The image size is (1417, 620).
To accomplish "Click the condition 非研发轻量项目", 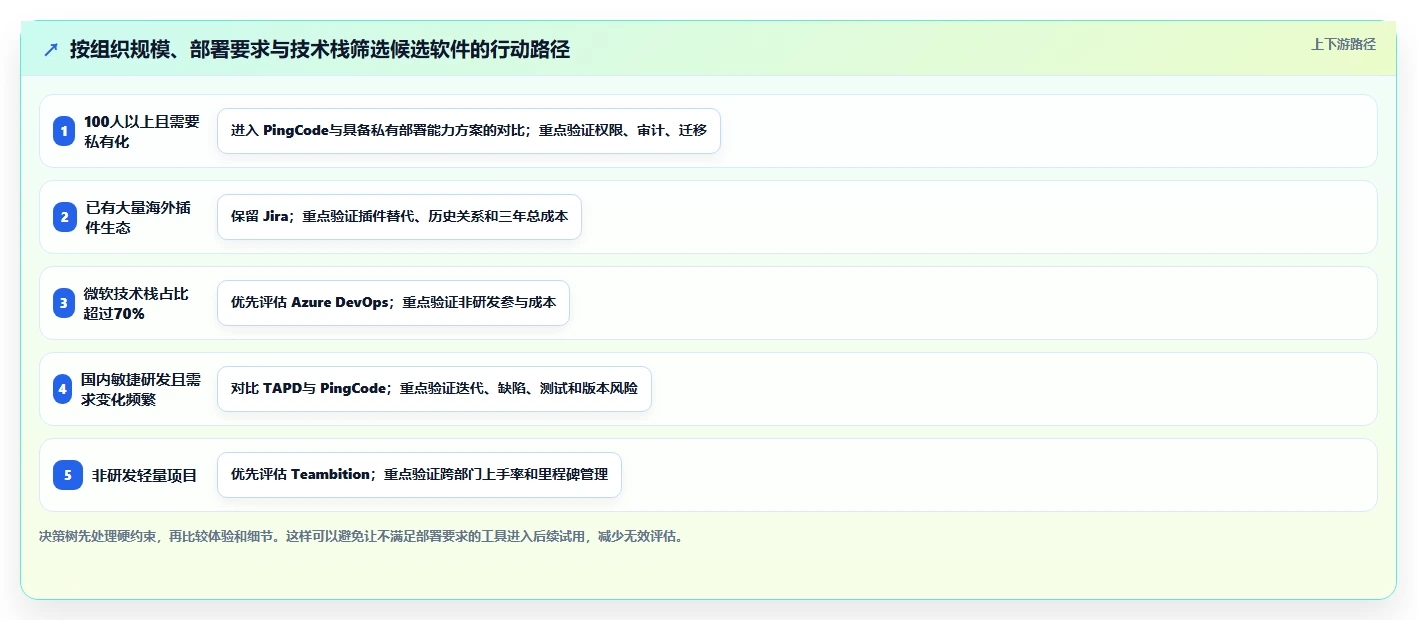I will coord(145,475).
